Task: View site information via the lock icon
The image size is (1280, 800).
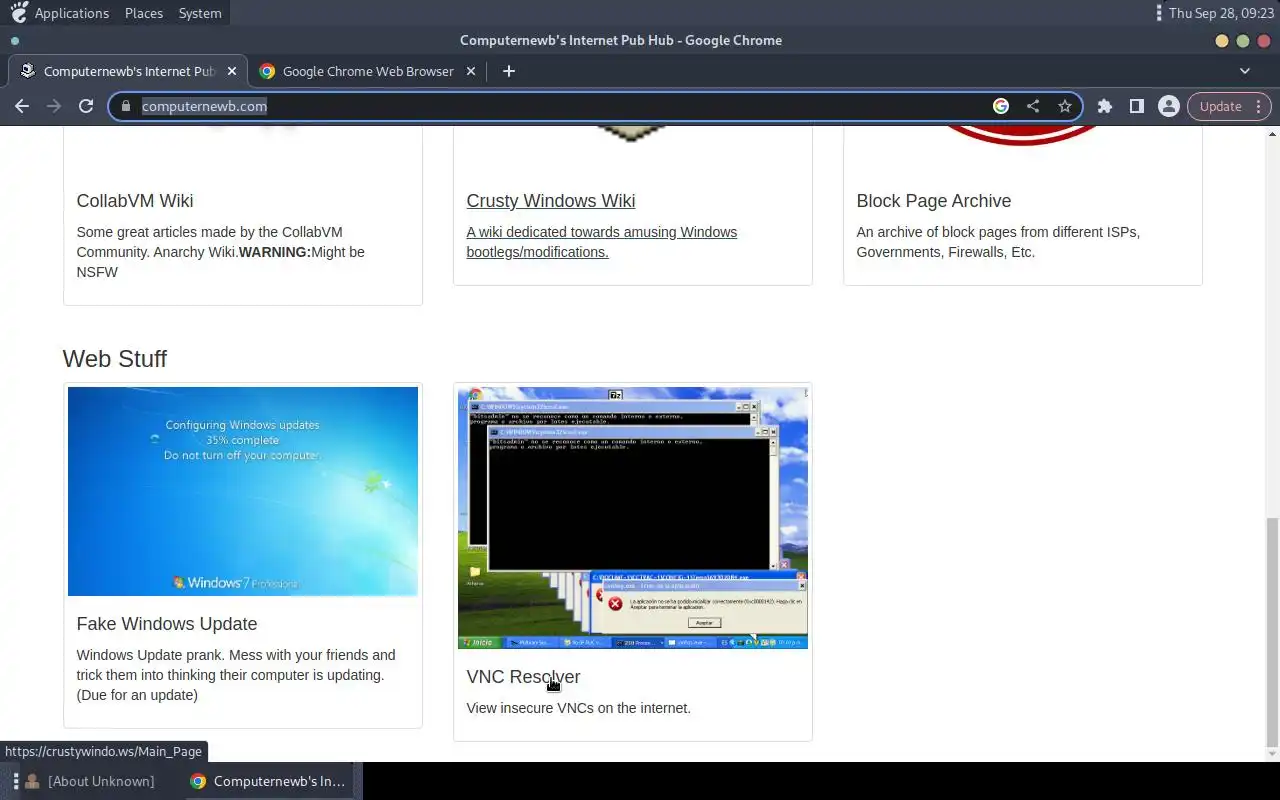Action: pos(126,106)
